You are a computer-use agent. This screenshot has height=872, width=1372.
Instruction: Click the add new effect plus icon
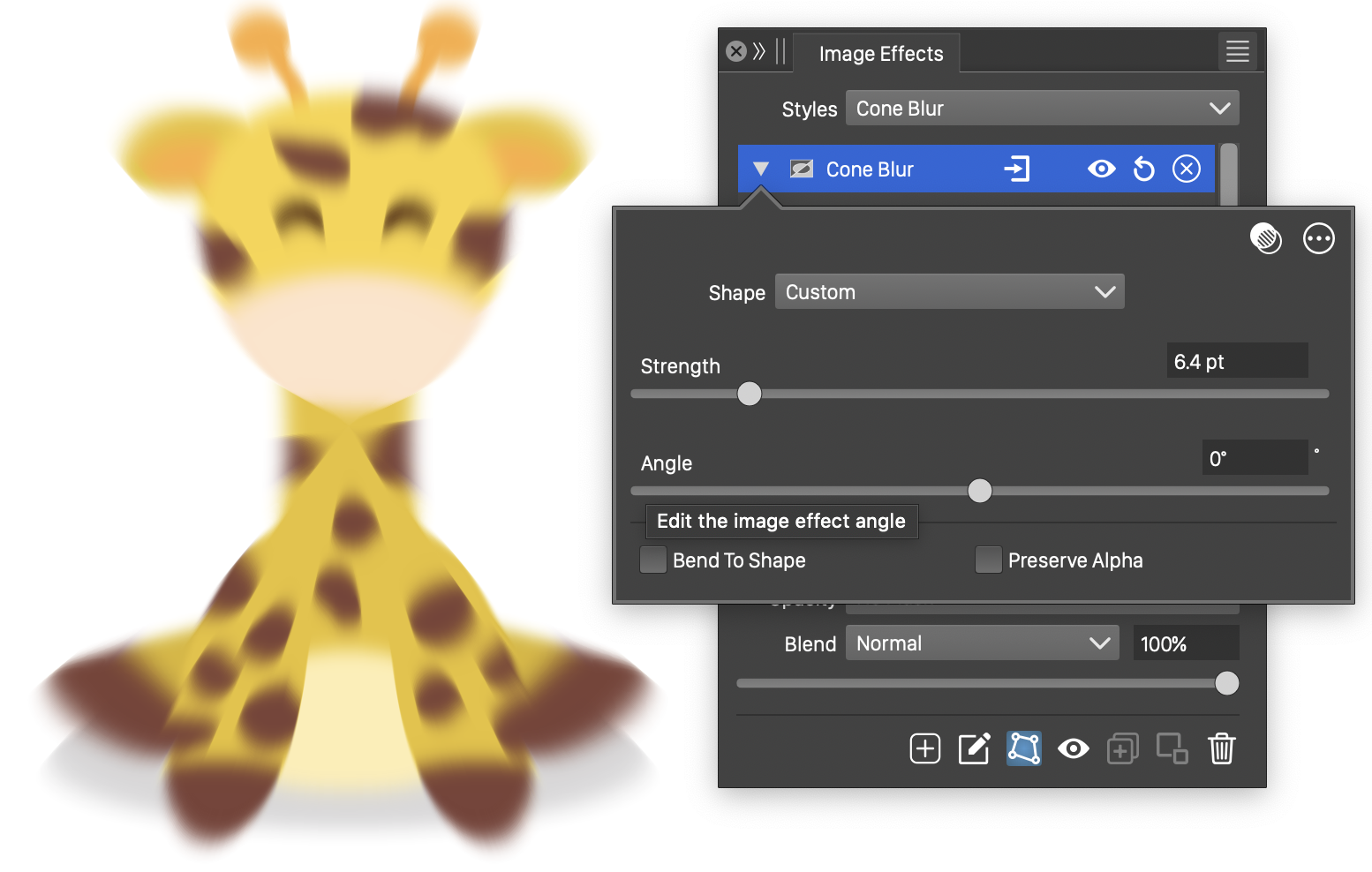(x=924, y=748)
